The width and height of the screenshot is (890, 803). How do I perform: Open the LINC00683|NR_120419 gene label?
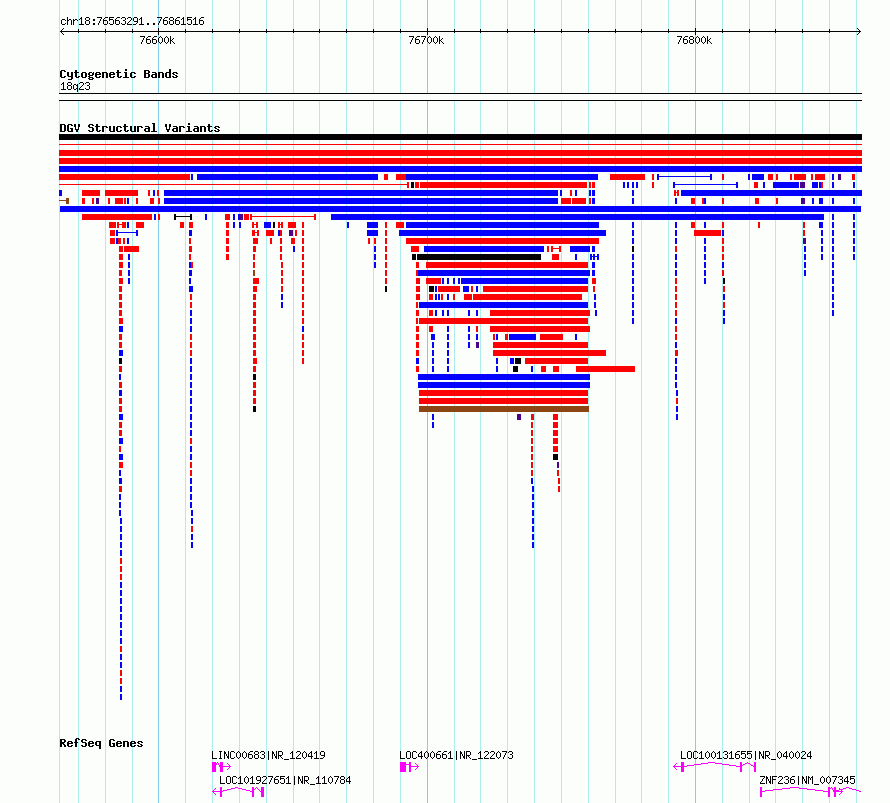coord(268,755)
